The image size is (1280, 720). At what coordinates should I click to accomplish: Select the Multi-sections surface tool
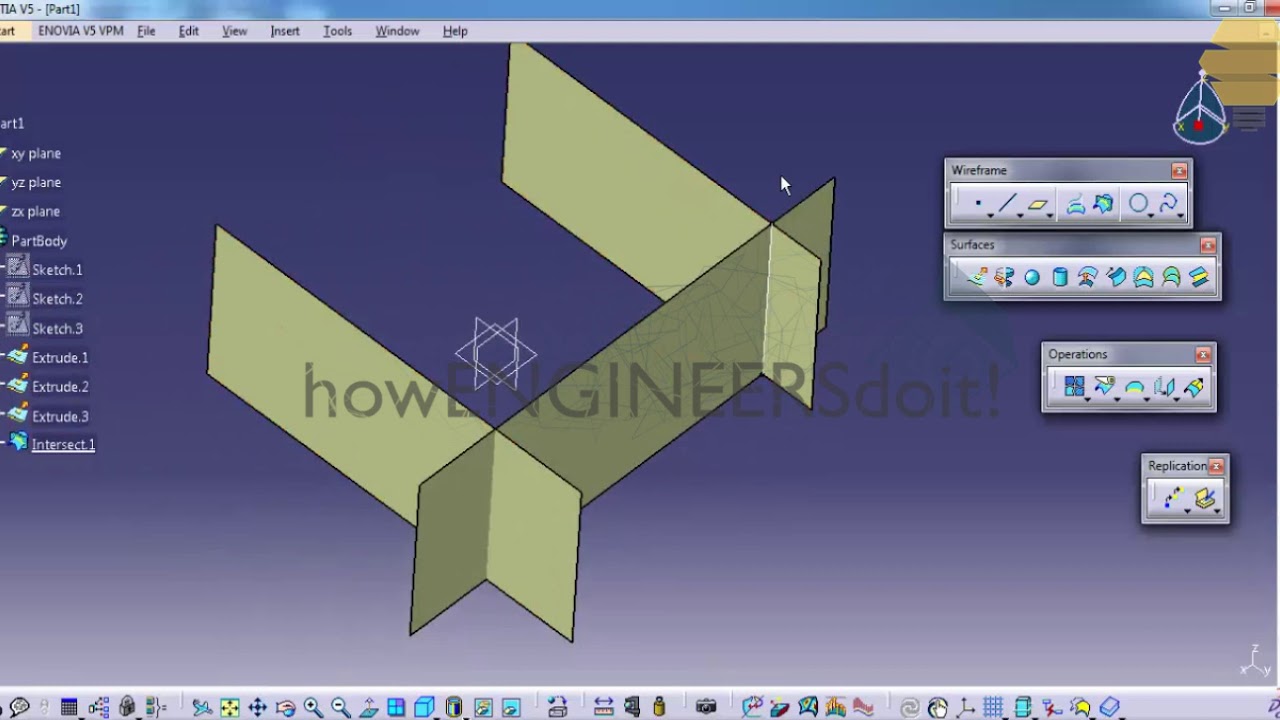pyautogui.click(x=1171, y=277)
